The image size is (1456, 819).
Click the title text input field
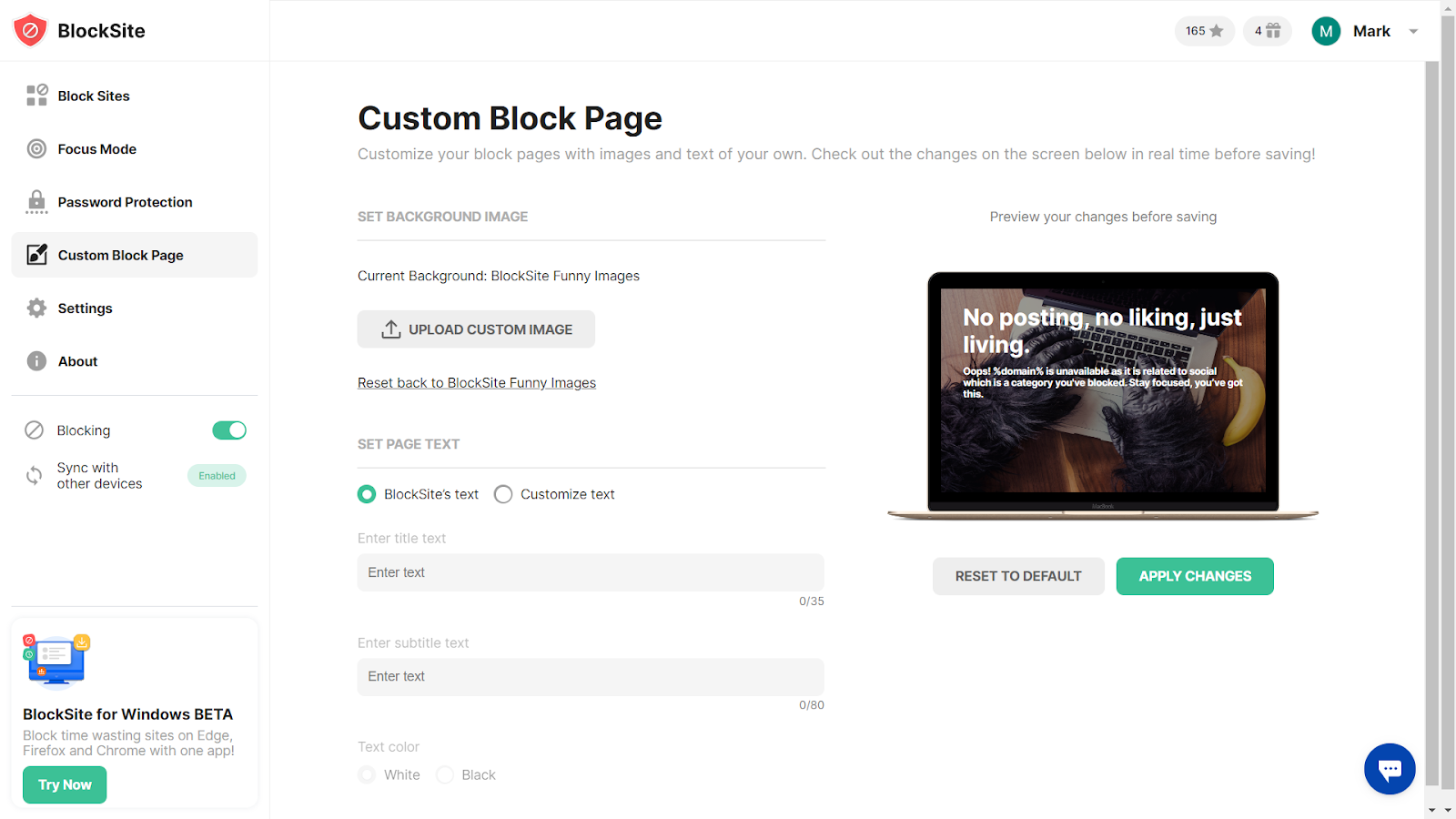pyautogui.click(x=591, y=572)
